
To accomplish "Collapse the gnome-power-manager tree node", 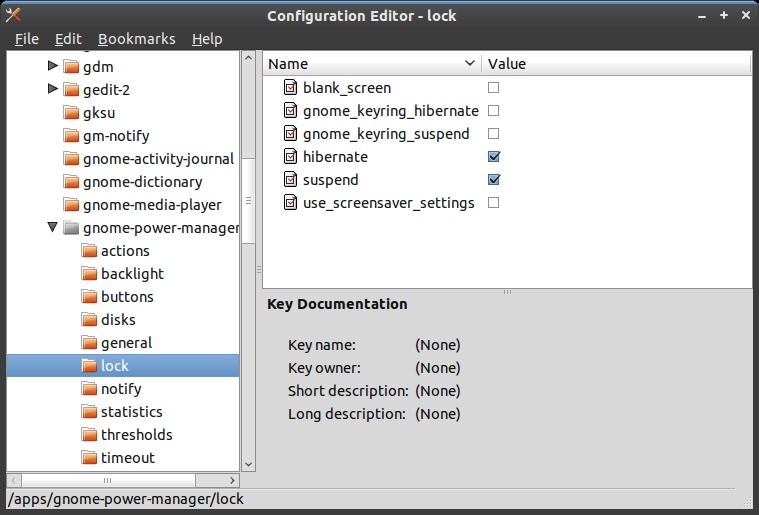I will tap(53, 227).
